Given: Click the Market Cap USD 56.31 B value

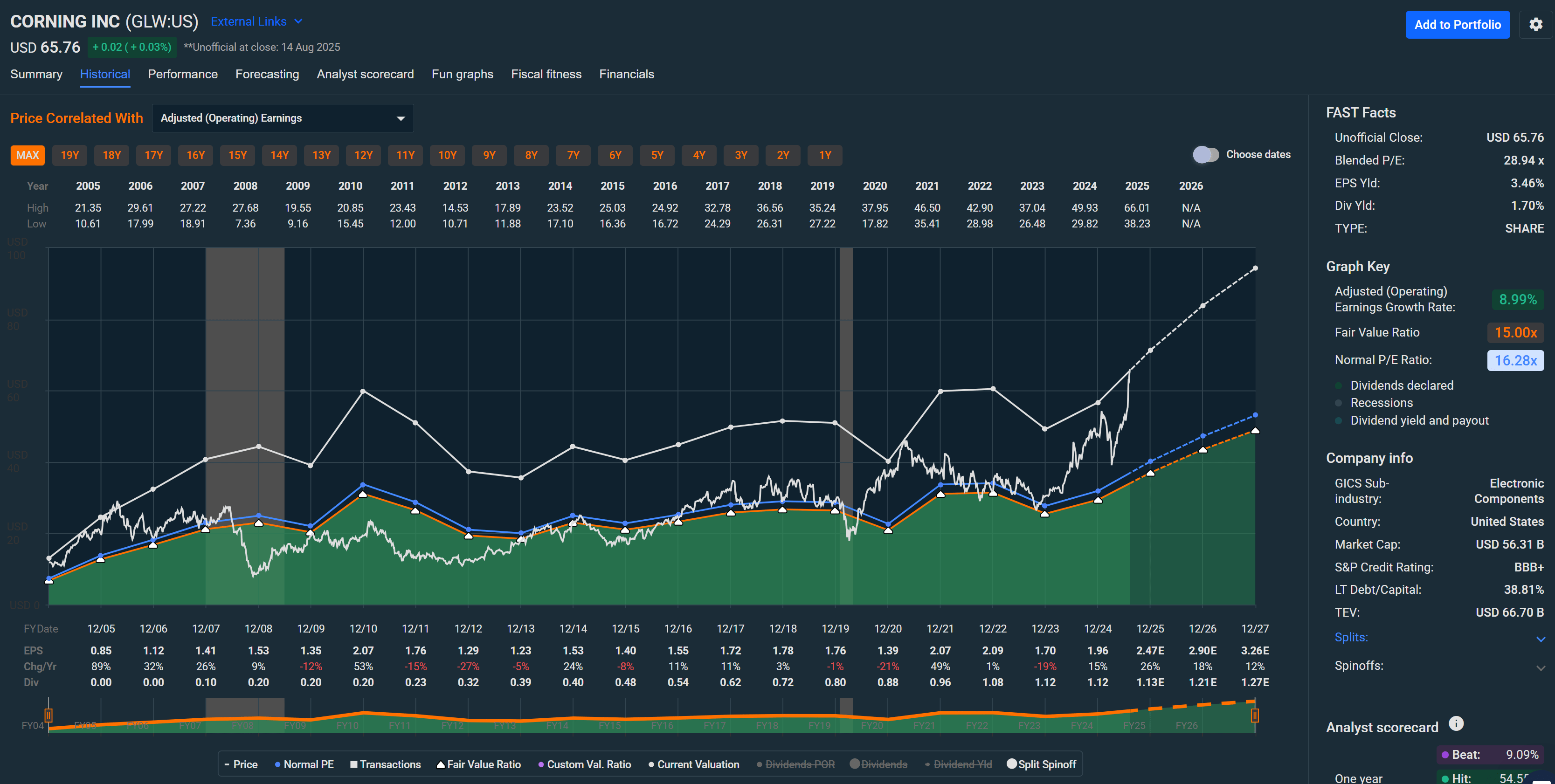Looking at the screenshot, I should pos(1510,544).
